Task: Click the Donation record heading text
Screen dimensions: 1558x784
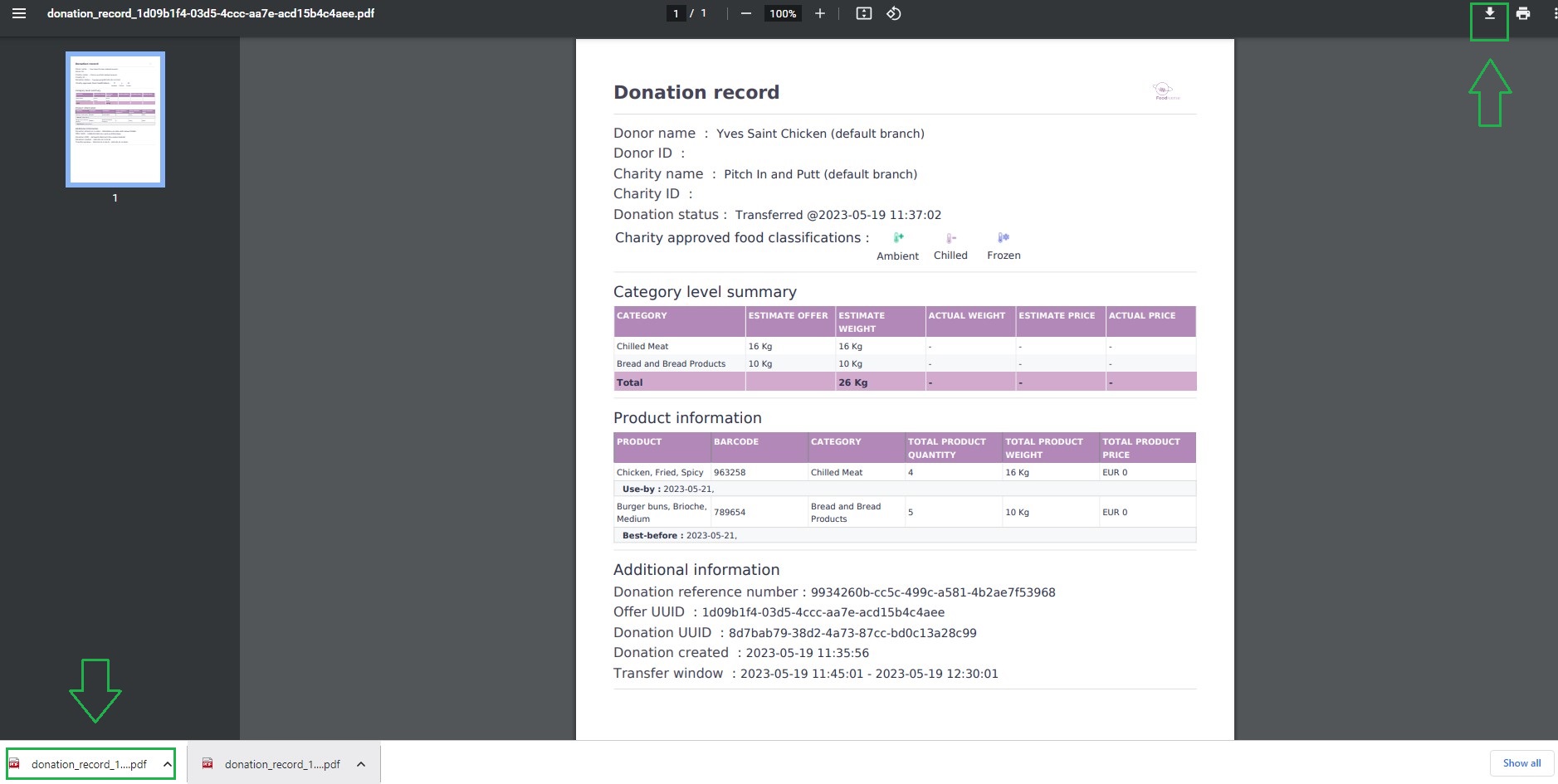Action: tap(696, 92)
